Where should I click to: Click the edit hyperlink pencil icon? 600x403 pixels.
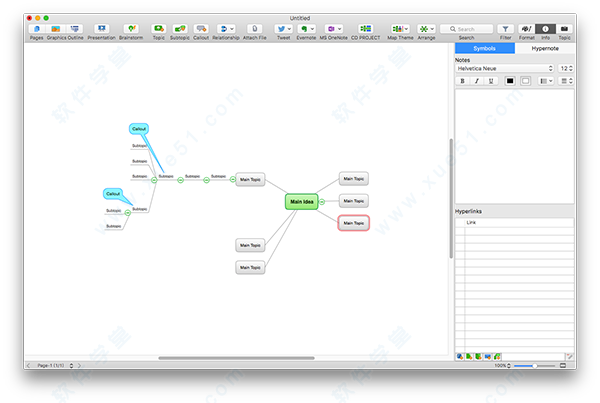[x=569, y=357]
